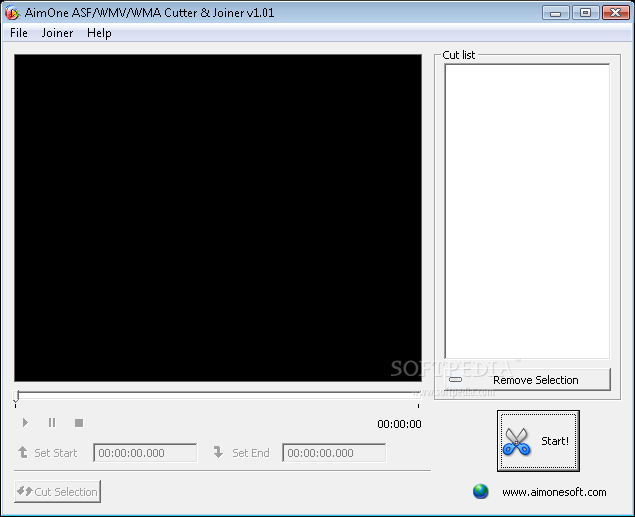Click the seek slider thumb
This screenshot has width=635, height=517.
[x=16, y=396]
